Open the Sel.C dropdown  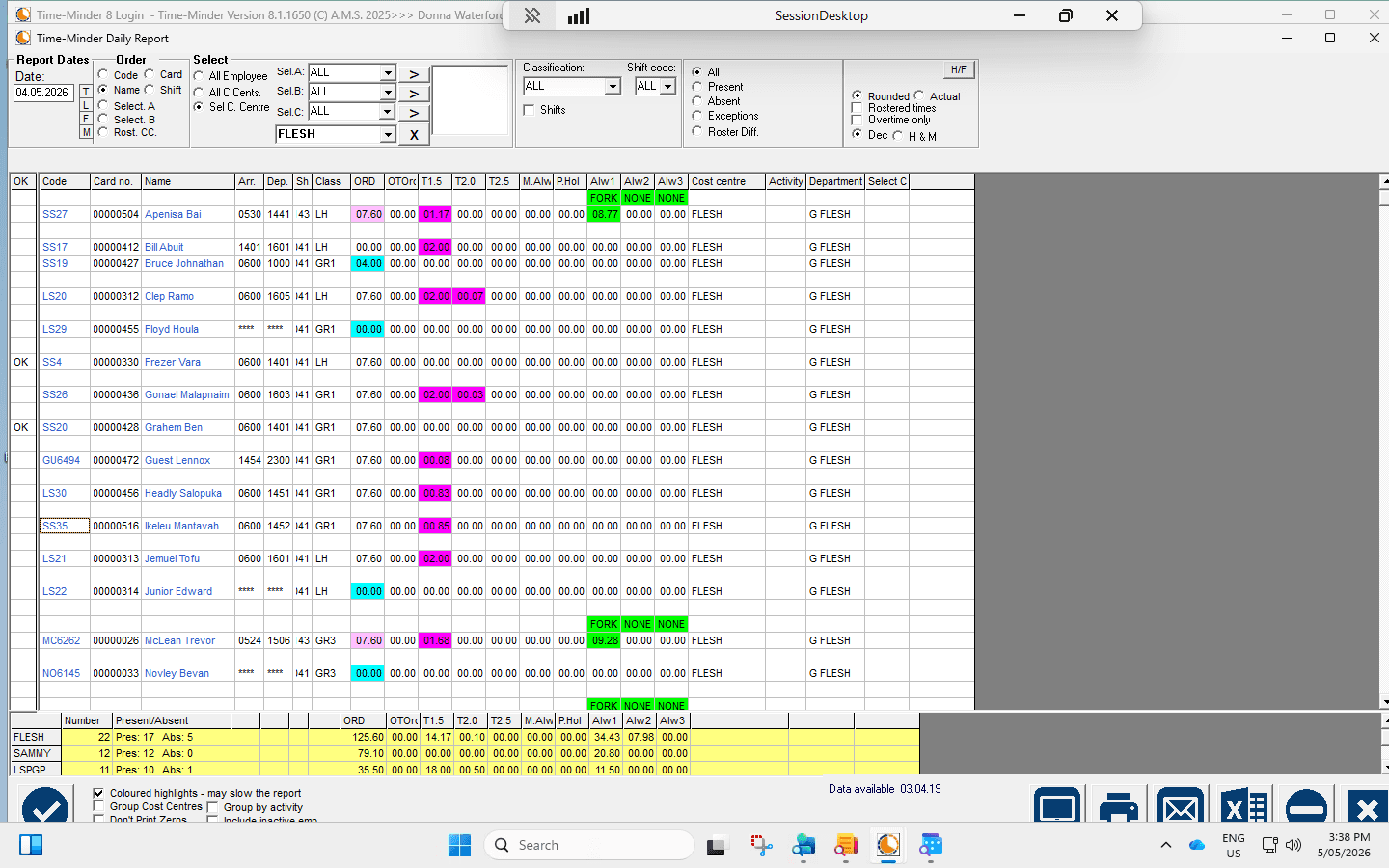tap(388, 112)
